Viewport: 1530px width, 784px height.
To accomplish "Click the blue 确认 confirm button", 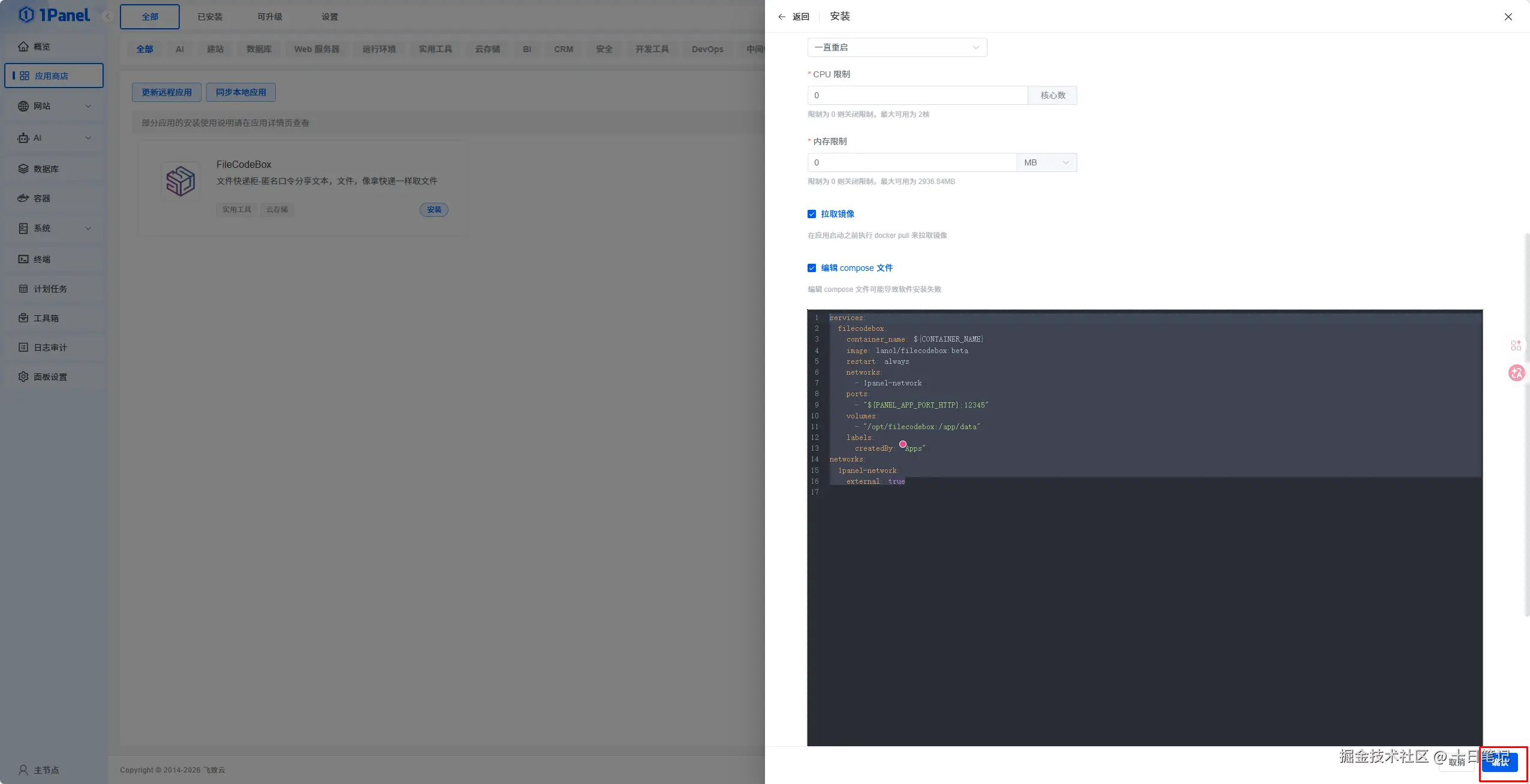I will 1499,762.
